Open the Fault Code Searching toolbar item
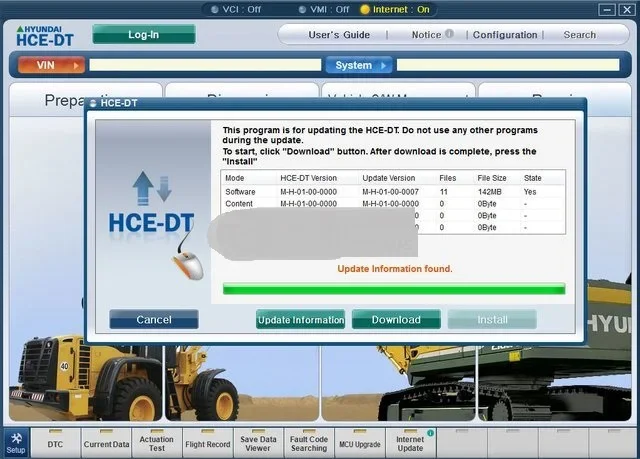The height and width of the screenshot is (459, 640). [309, 444]
